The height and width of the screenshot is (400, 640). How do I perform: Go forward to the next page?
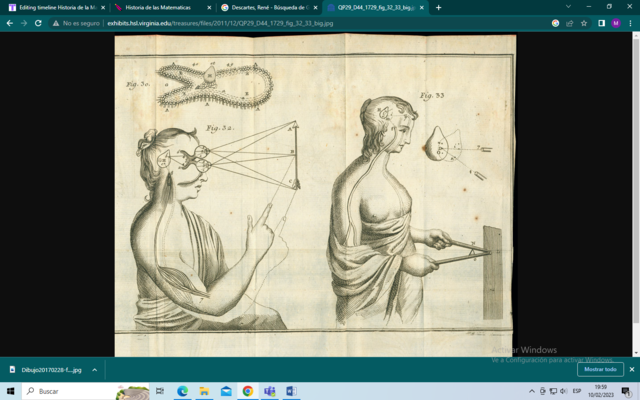(x=24, y=23)
